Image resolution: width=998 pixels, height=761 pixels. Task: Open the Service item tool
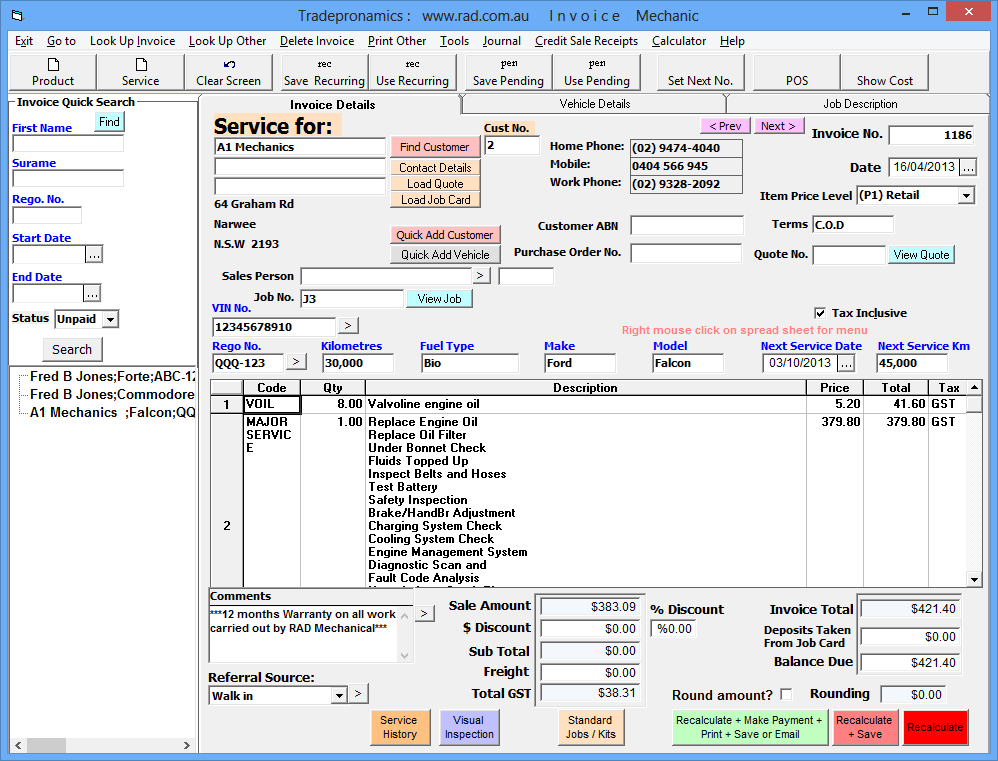[x=139, y=72]
